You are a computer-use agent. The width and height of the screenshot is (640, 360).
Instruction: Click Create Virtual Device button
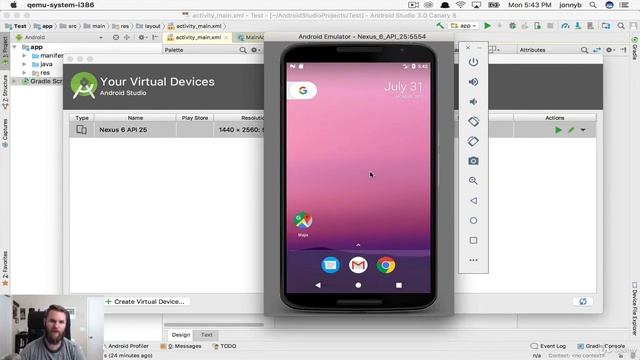[x=145, y=302]
